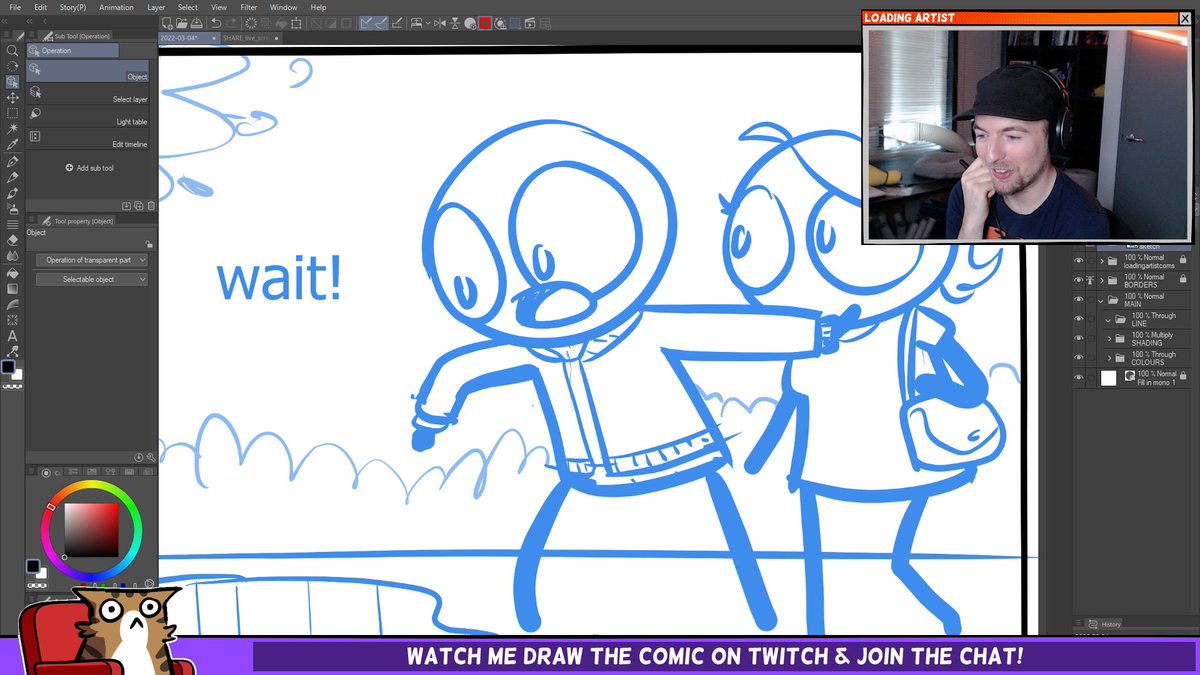The image size is (1200, 675).
Task: Open the History panel
Action: click(1105, 623)
